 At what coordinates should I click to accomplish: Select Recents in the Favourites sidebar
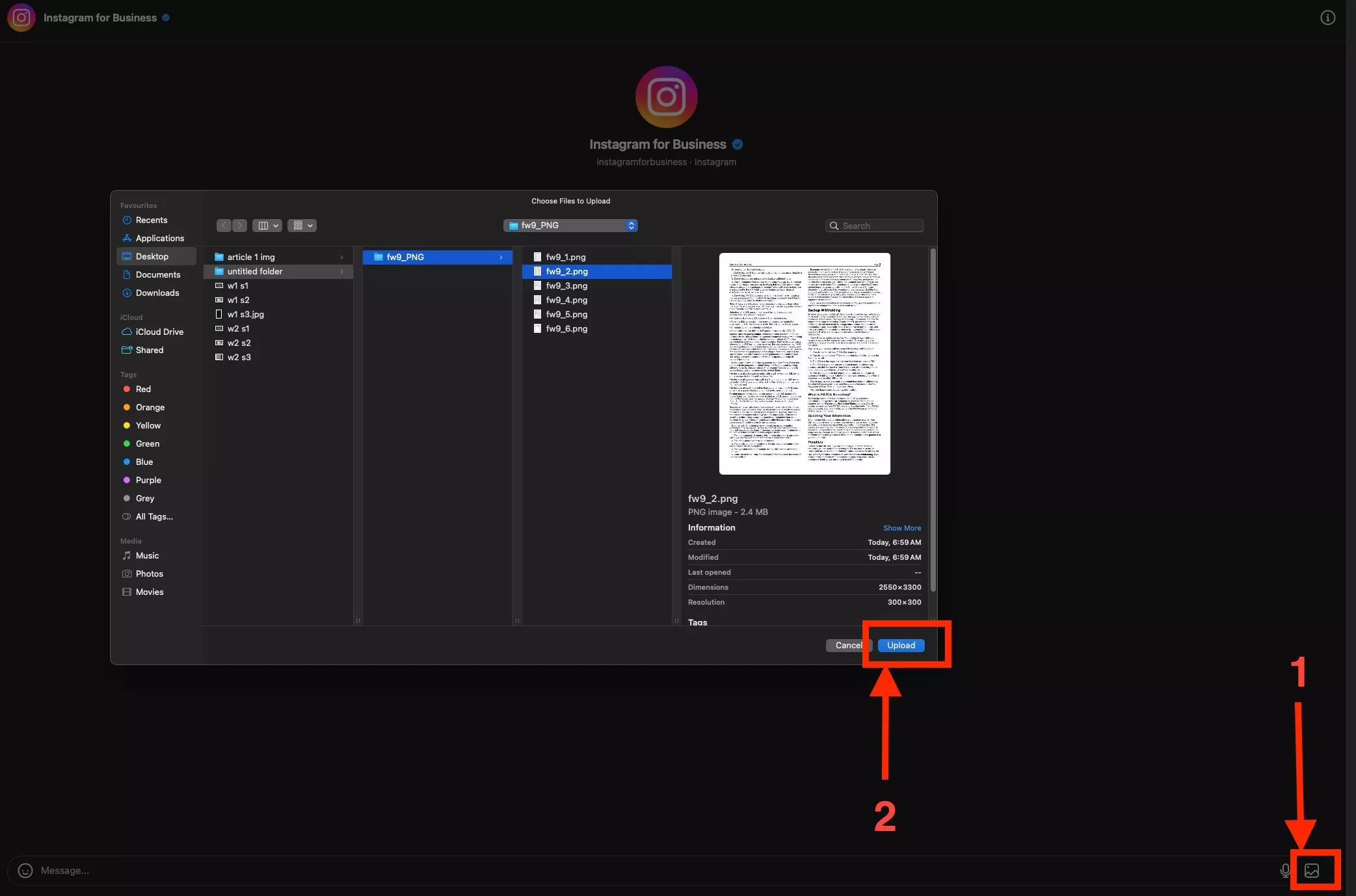pos(151,220)
